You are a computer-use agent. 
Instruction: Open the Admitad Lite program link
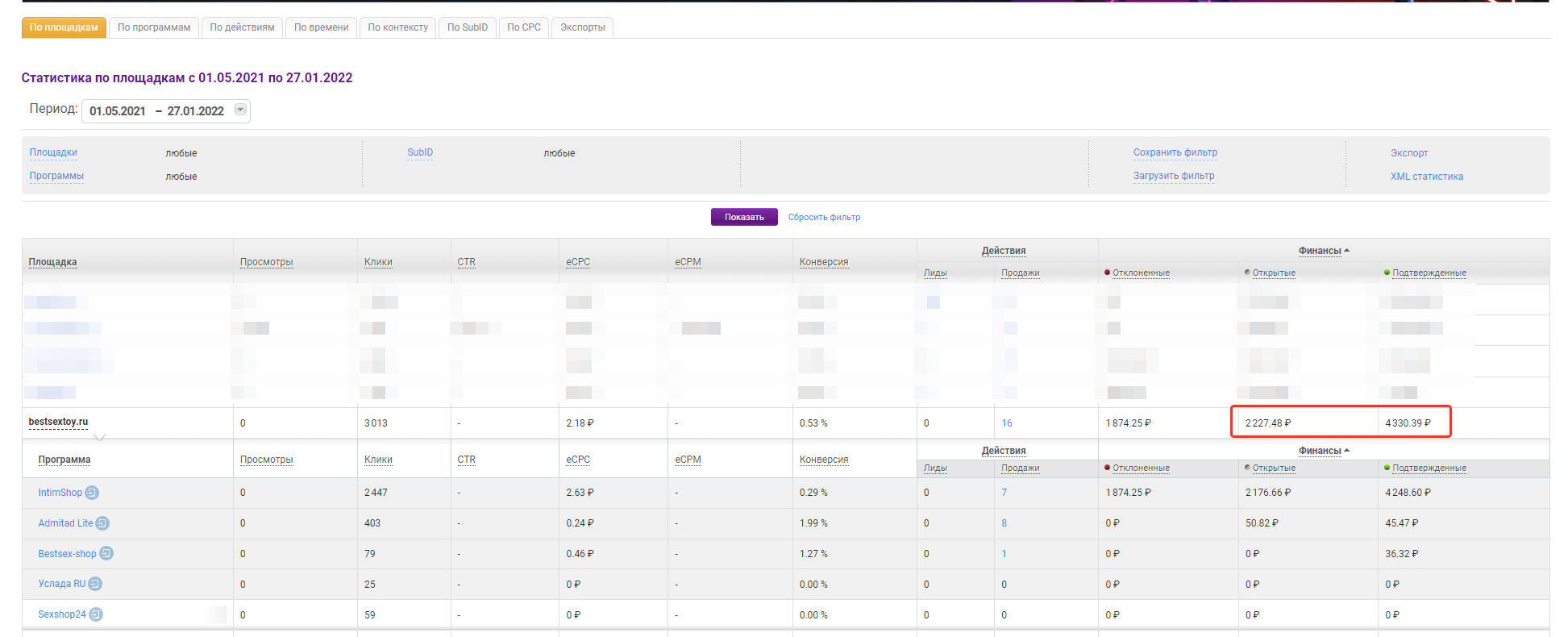point(65,523)
